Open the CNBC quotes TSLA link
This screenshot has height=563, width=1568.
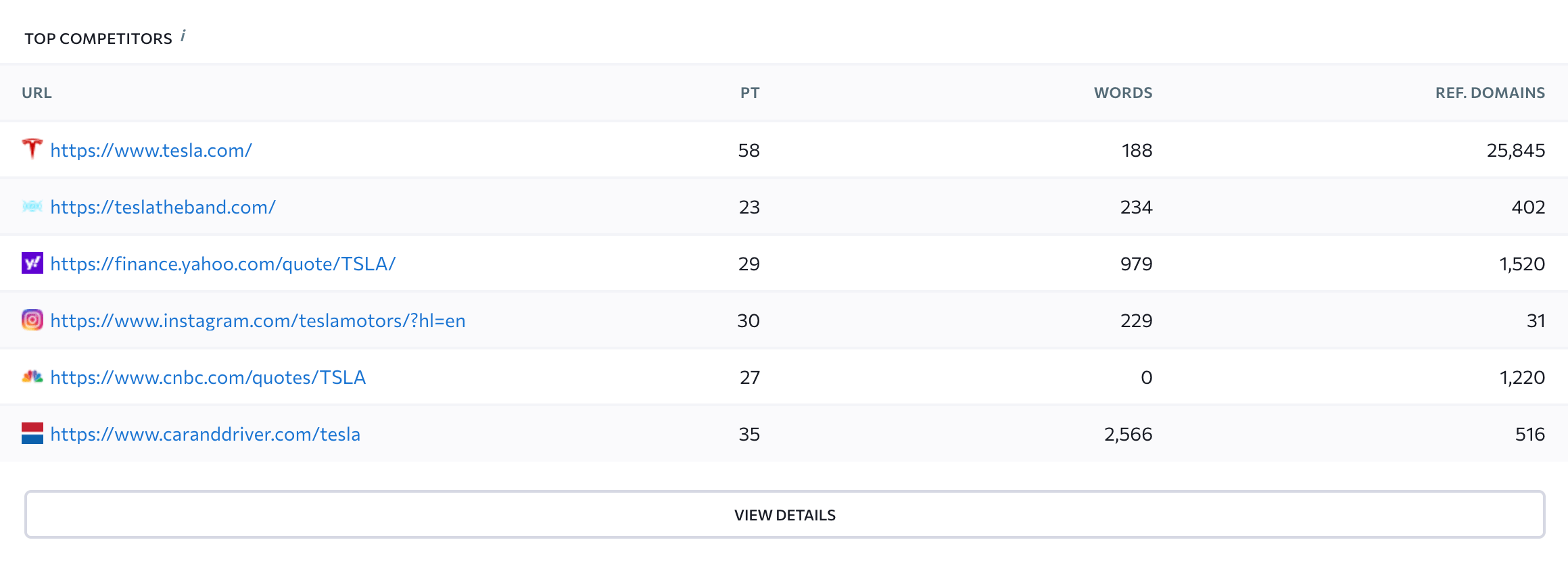(208, 377)
